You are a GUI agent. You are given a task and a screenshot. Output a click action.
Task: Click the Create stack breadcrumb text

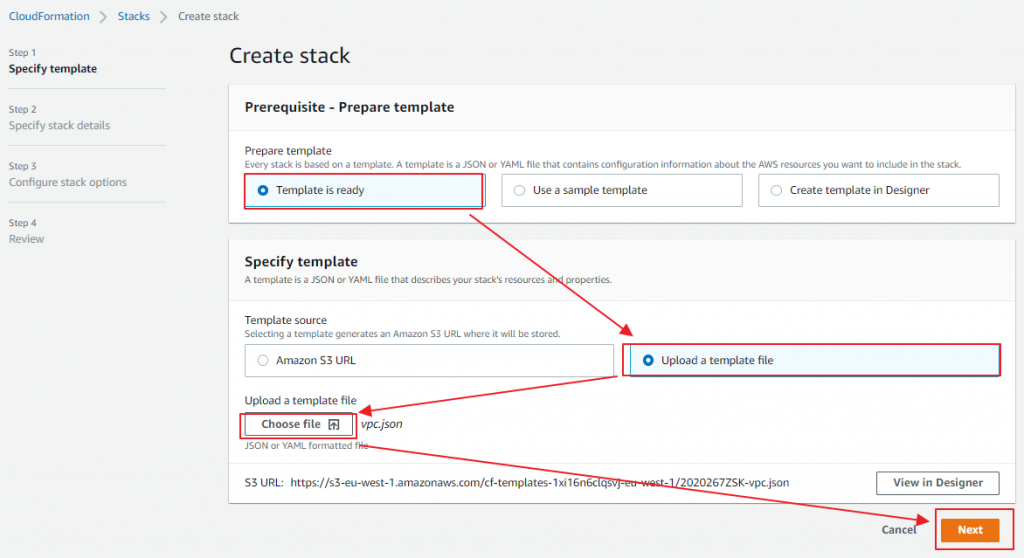pos(208,17)
